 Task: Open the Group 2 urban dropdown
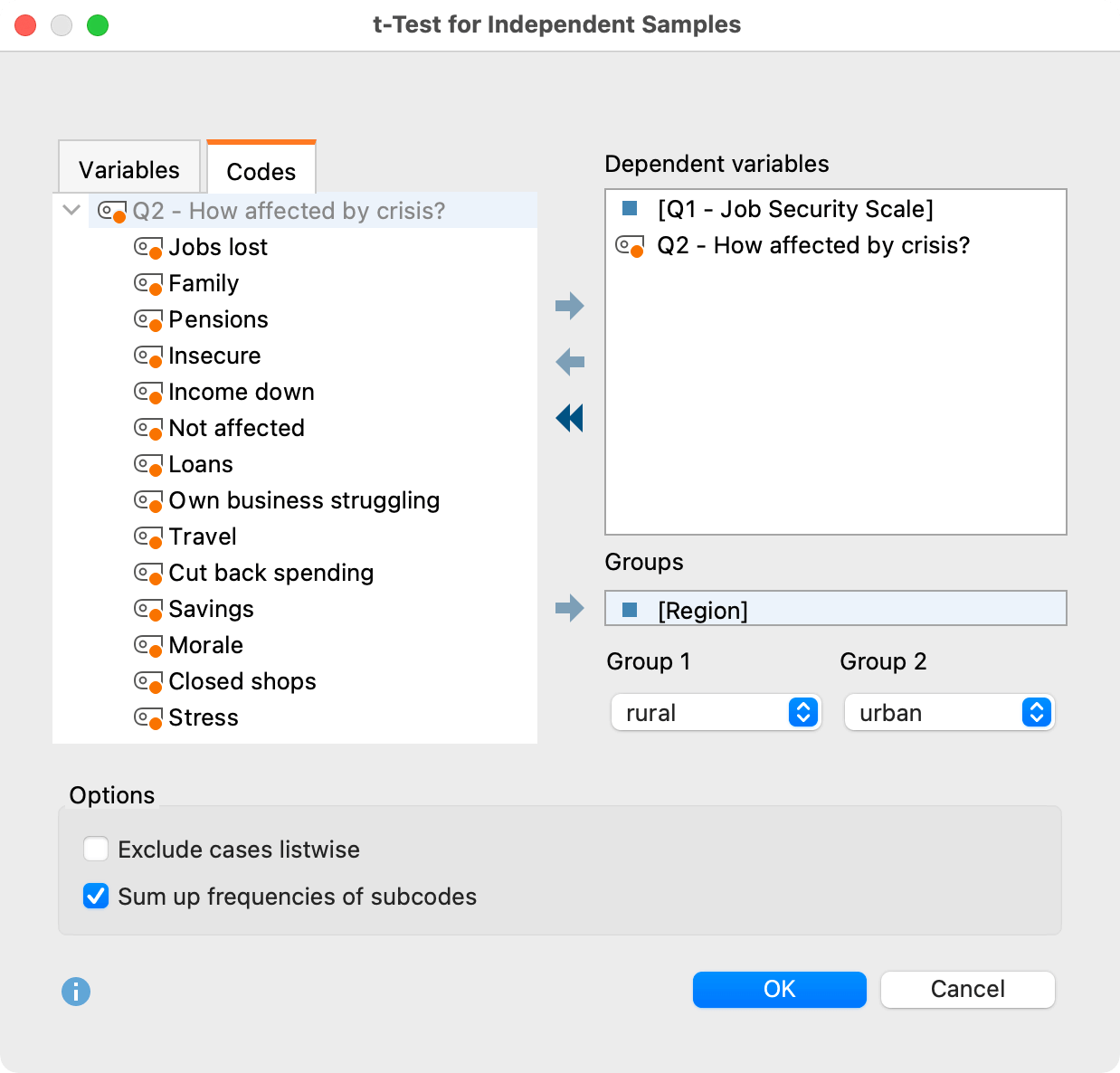pos(949,713)
